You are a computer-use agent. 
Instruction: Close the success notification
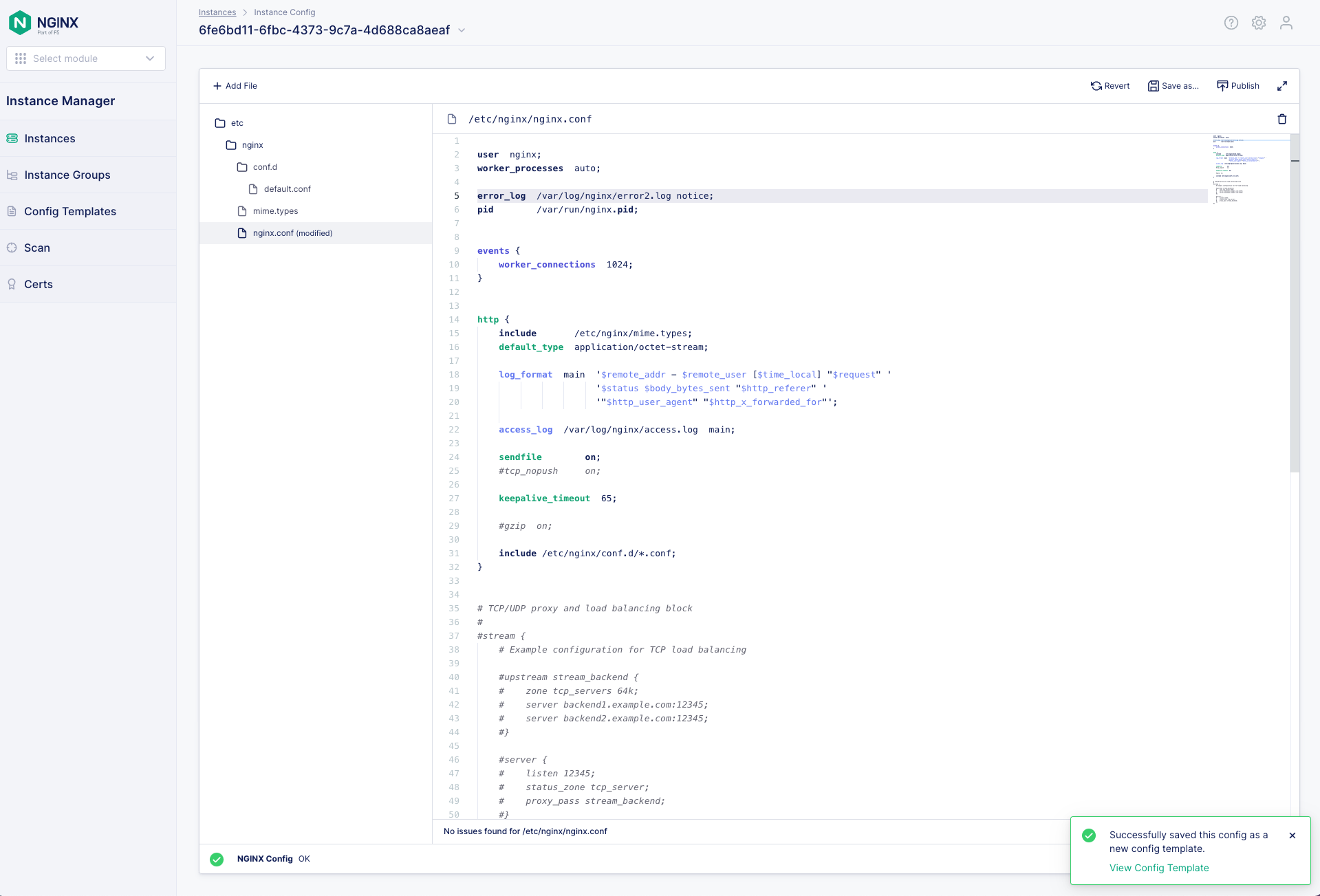tap(1292, 835)
